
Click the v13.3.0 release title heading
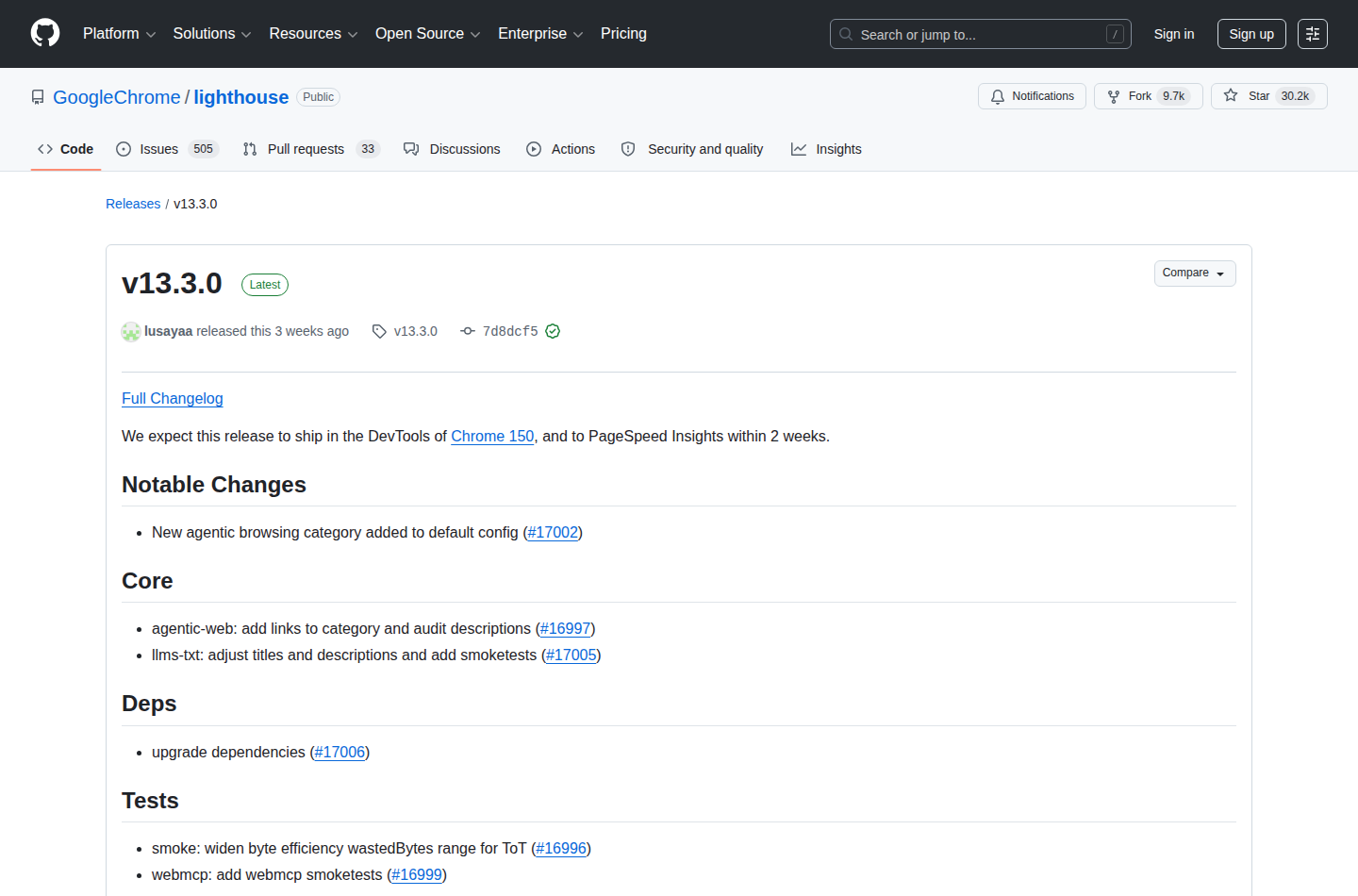172,283
